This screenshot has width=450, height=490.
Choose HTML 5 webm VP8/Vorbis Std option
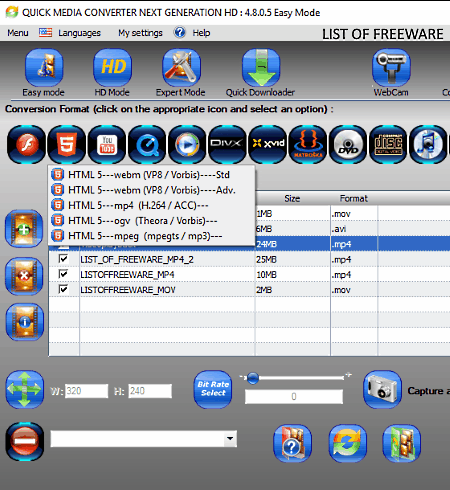coord(152,175)
